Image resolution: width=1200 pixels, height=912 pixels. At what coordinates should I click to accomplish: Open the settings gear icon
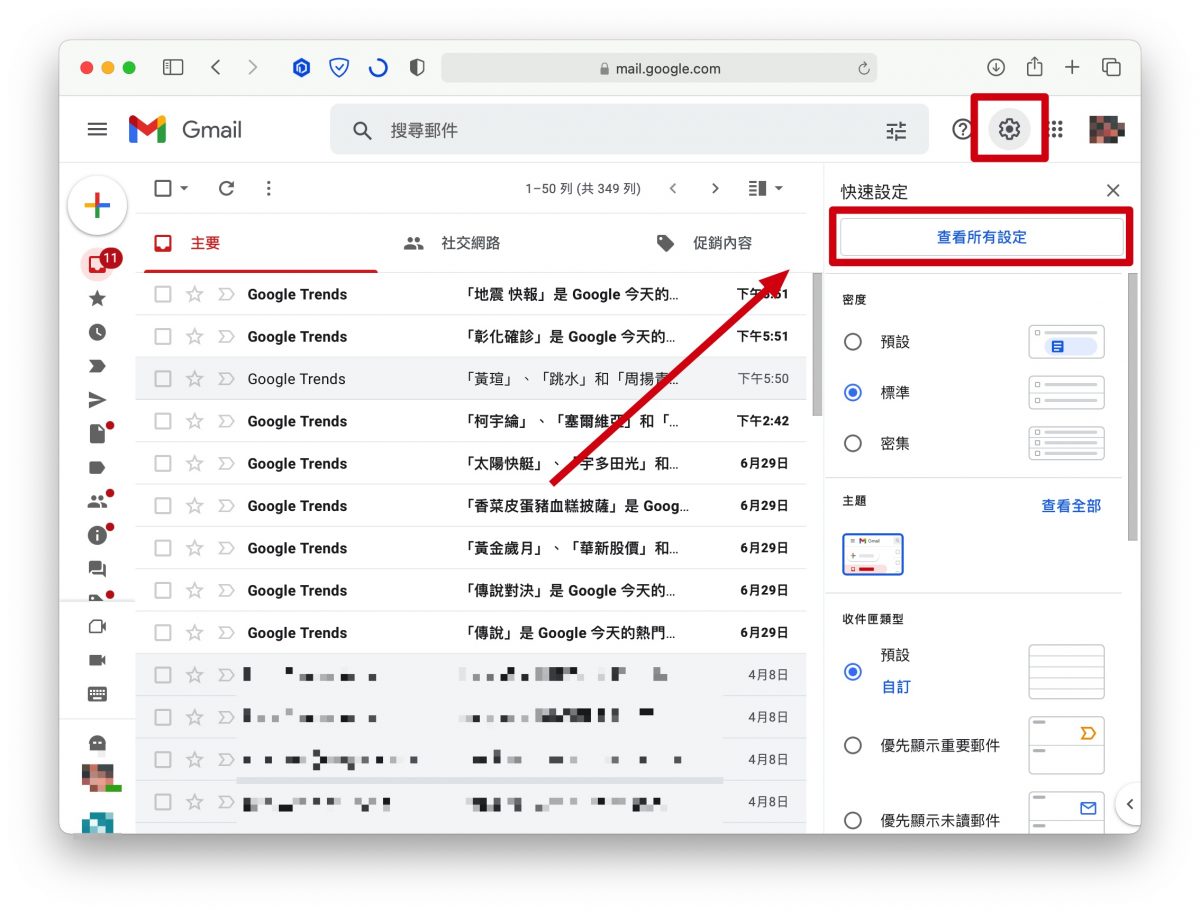[x=1009, y=129]
